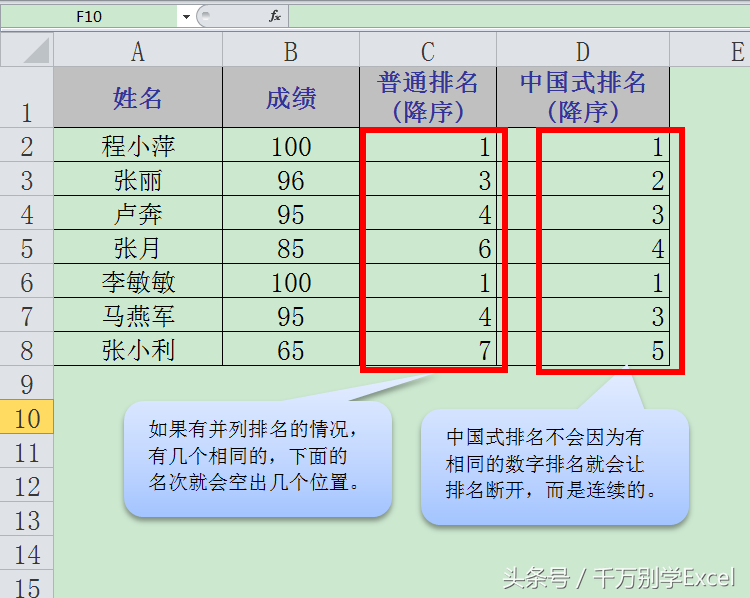This screenshot has width=750, height=598.
Task: Select callout beginning 如果有并列排名的情况
Action: [258, 458]
